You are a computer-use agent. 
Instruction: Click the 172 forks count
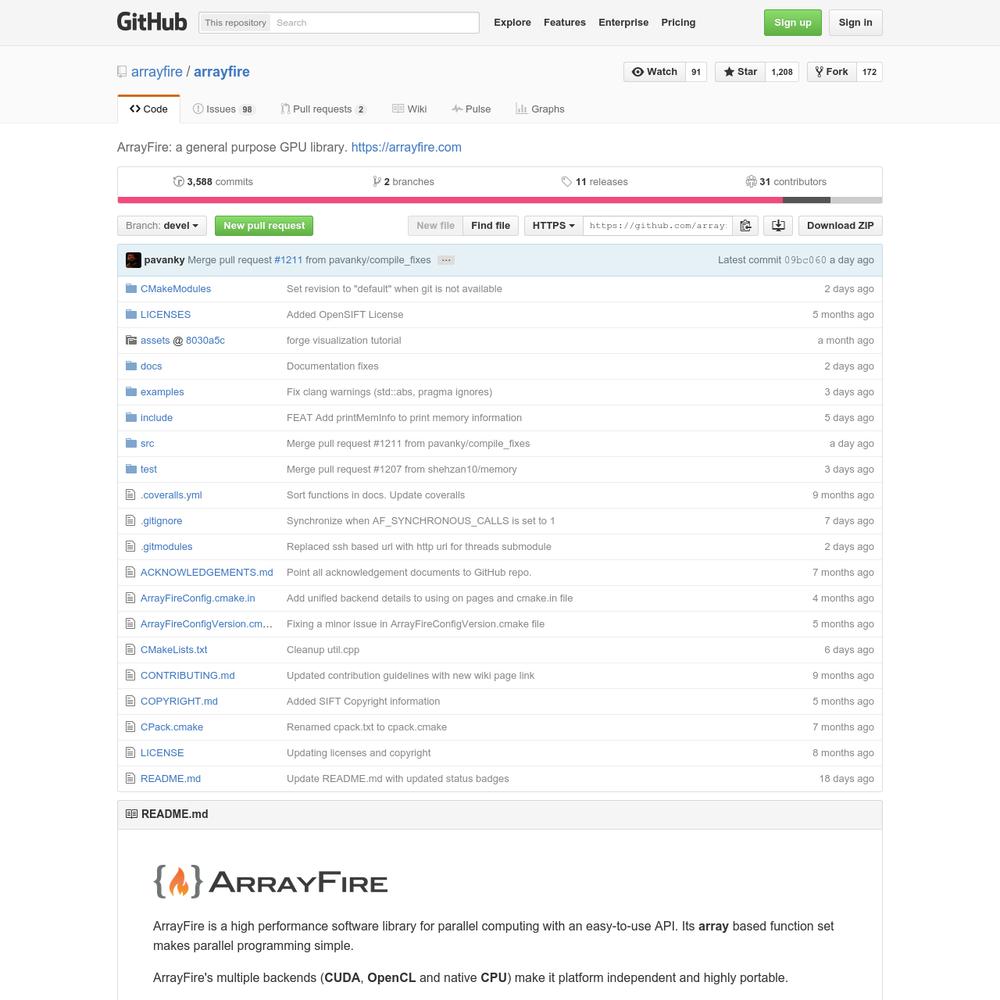869,72
